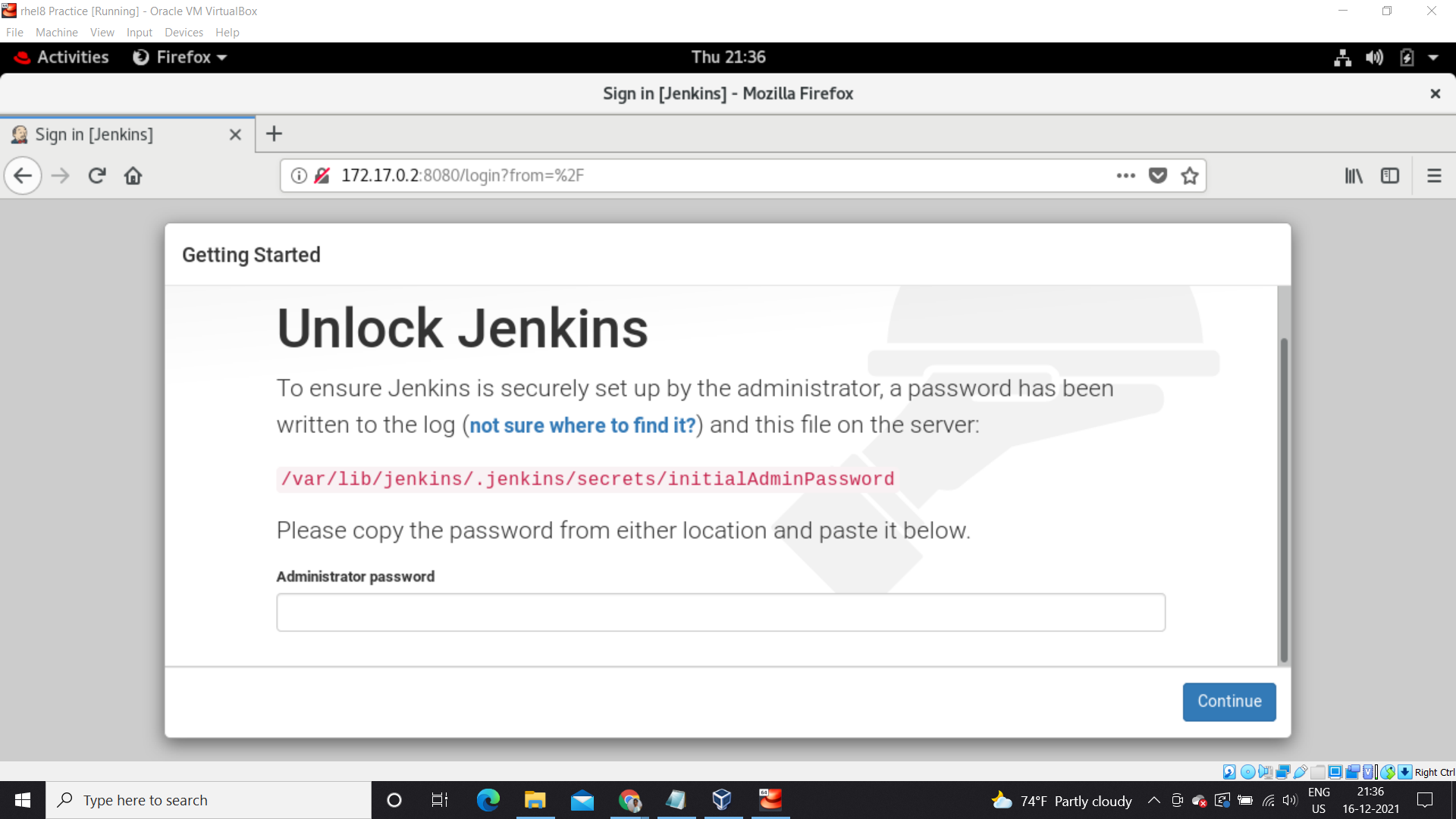Click the volume icon in the GNOME top bar
Viewport: 1456px width, 819px height.
point(1375,57)
